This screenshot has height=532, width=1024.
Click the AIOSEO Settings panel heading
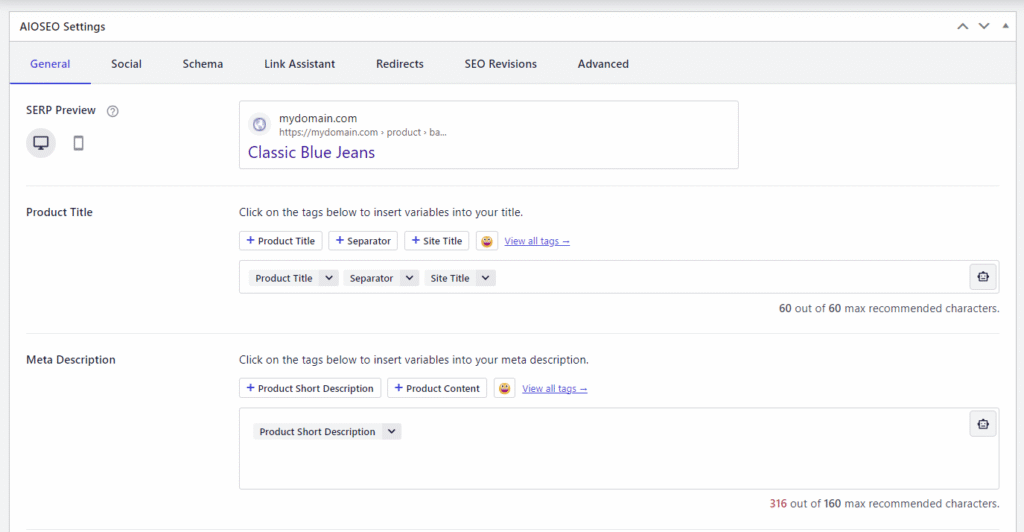tap(62, 27)
